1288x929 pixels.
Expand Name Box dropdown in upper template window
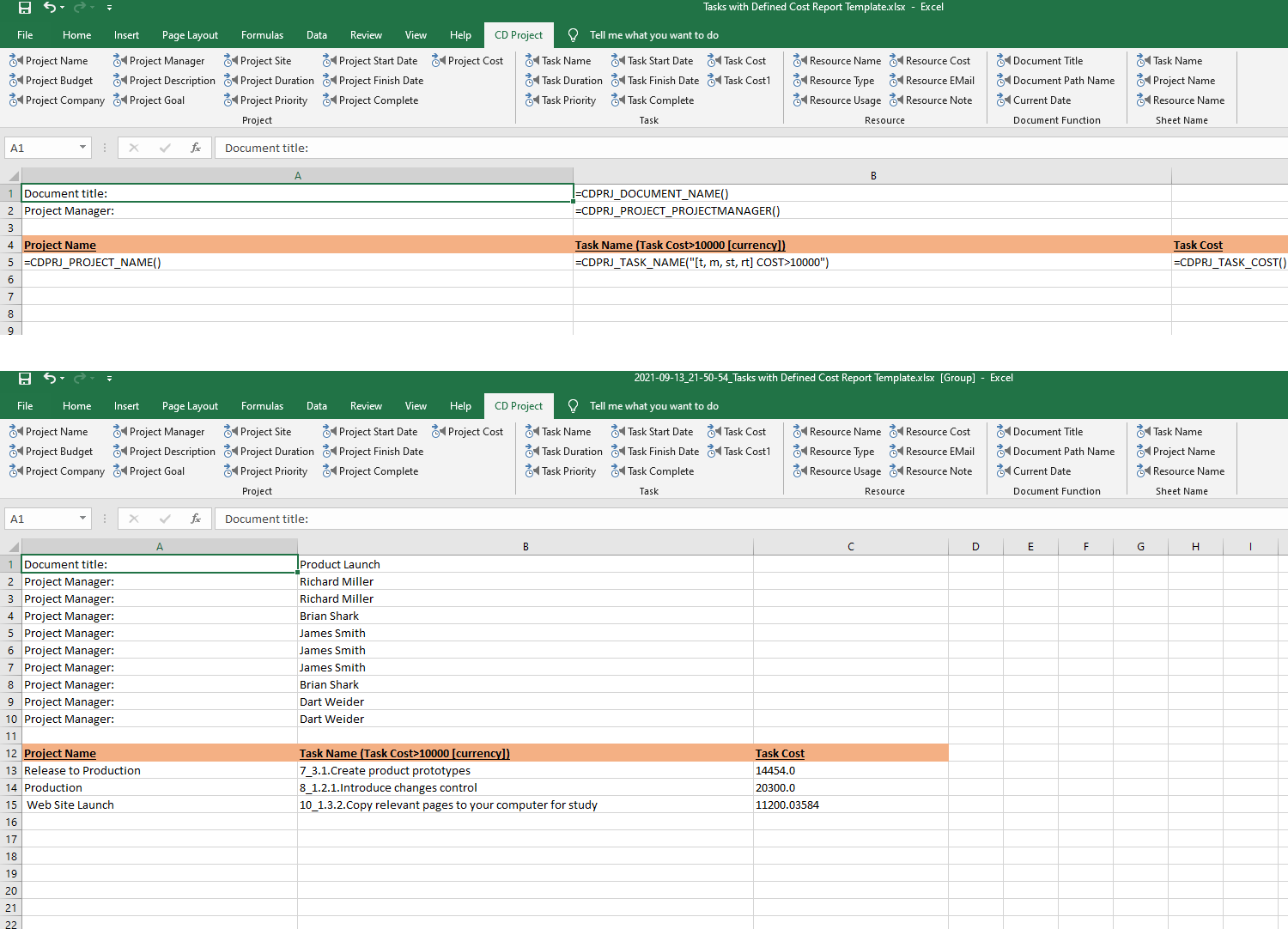coord(82,148)
